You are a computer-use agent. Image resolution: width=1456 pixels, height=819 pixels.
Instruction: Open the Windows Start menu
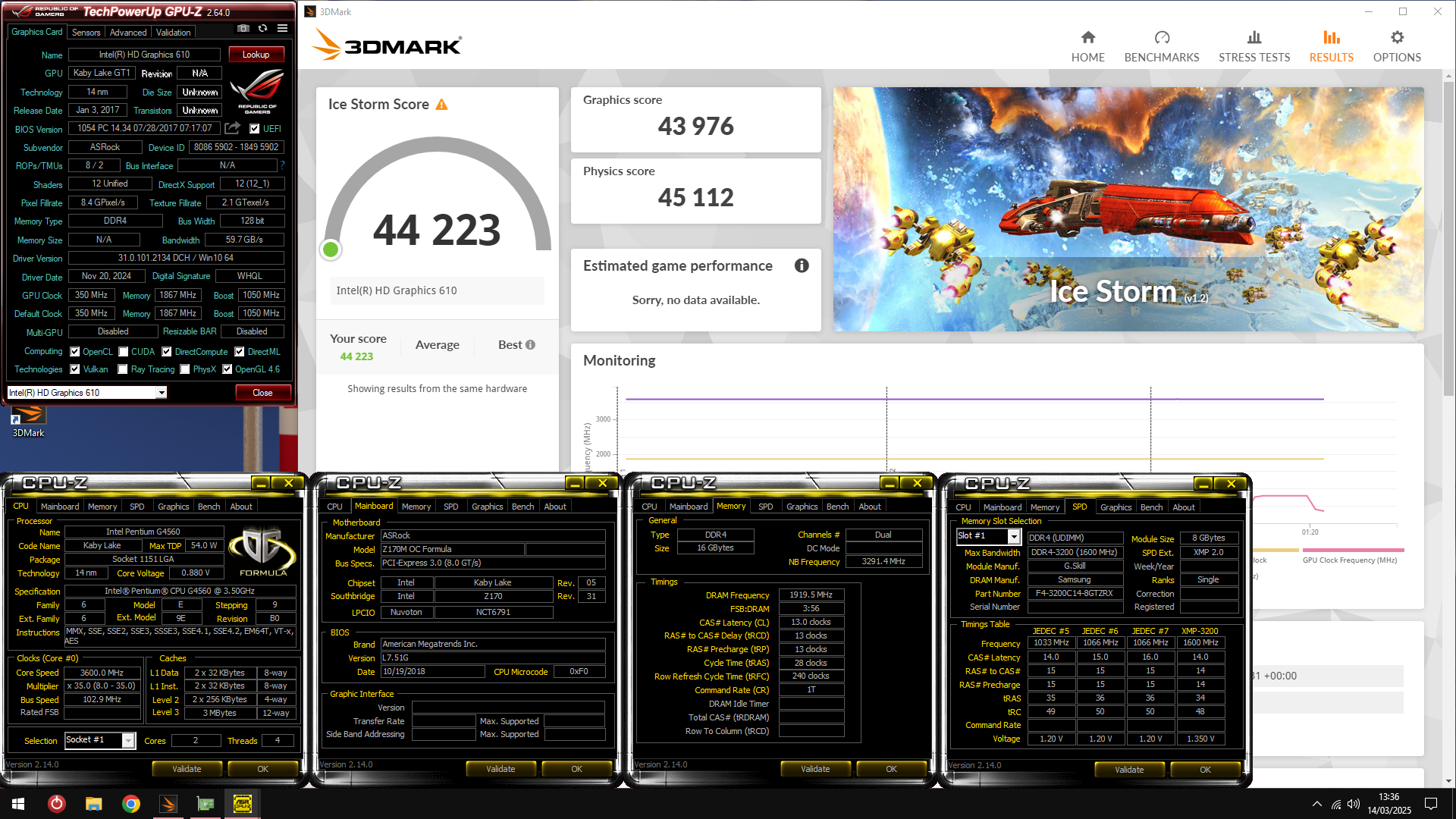[18, 804]
